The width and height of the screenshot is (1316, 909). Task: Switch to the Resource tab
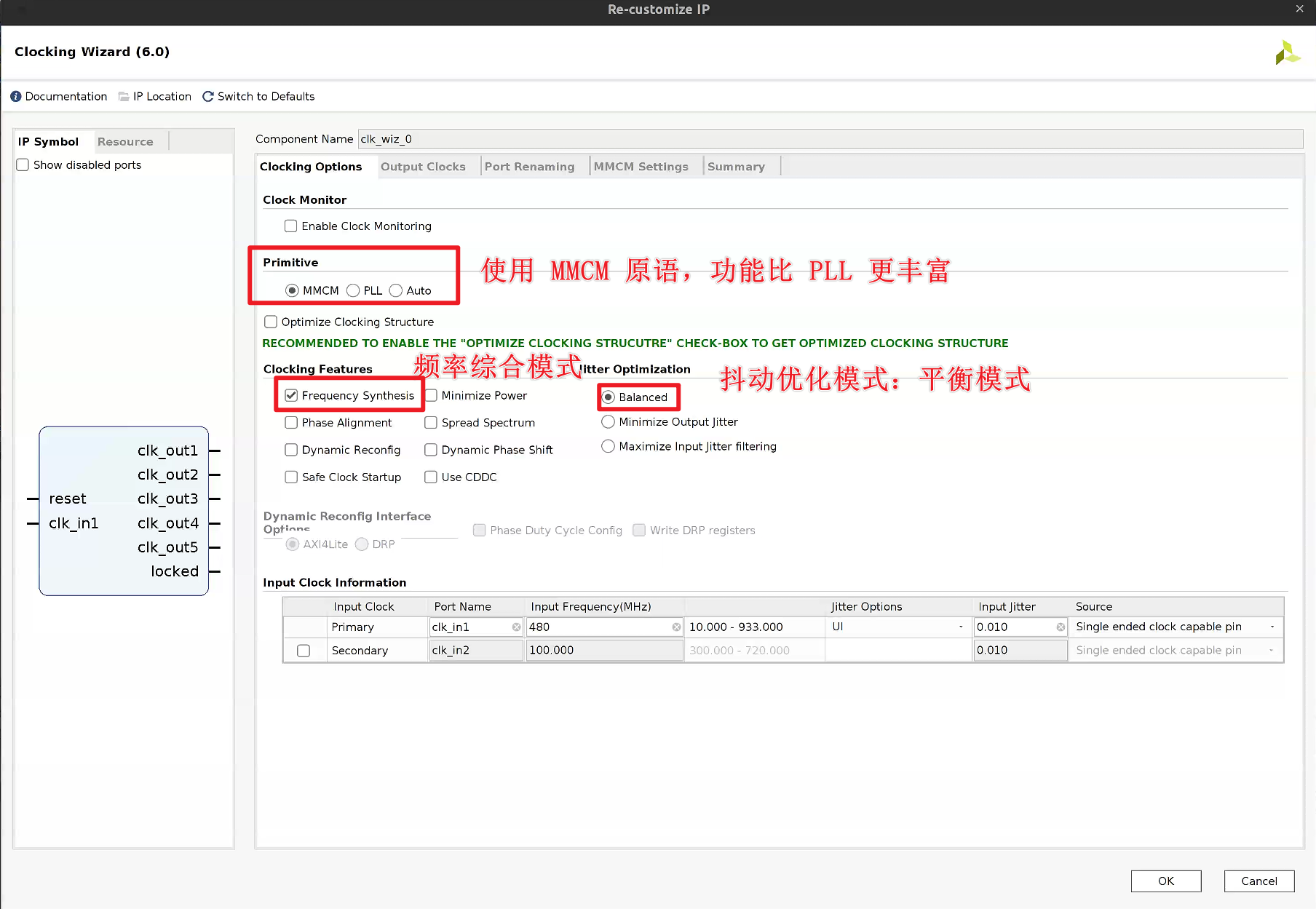pyautogui.click(x=125, y=142)
